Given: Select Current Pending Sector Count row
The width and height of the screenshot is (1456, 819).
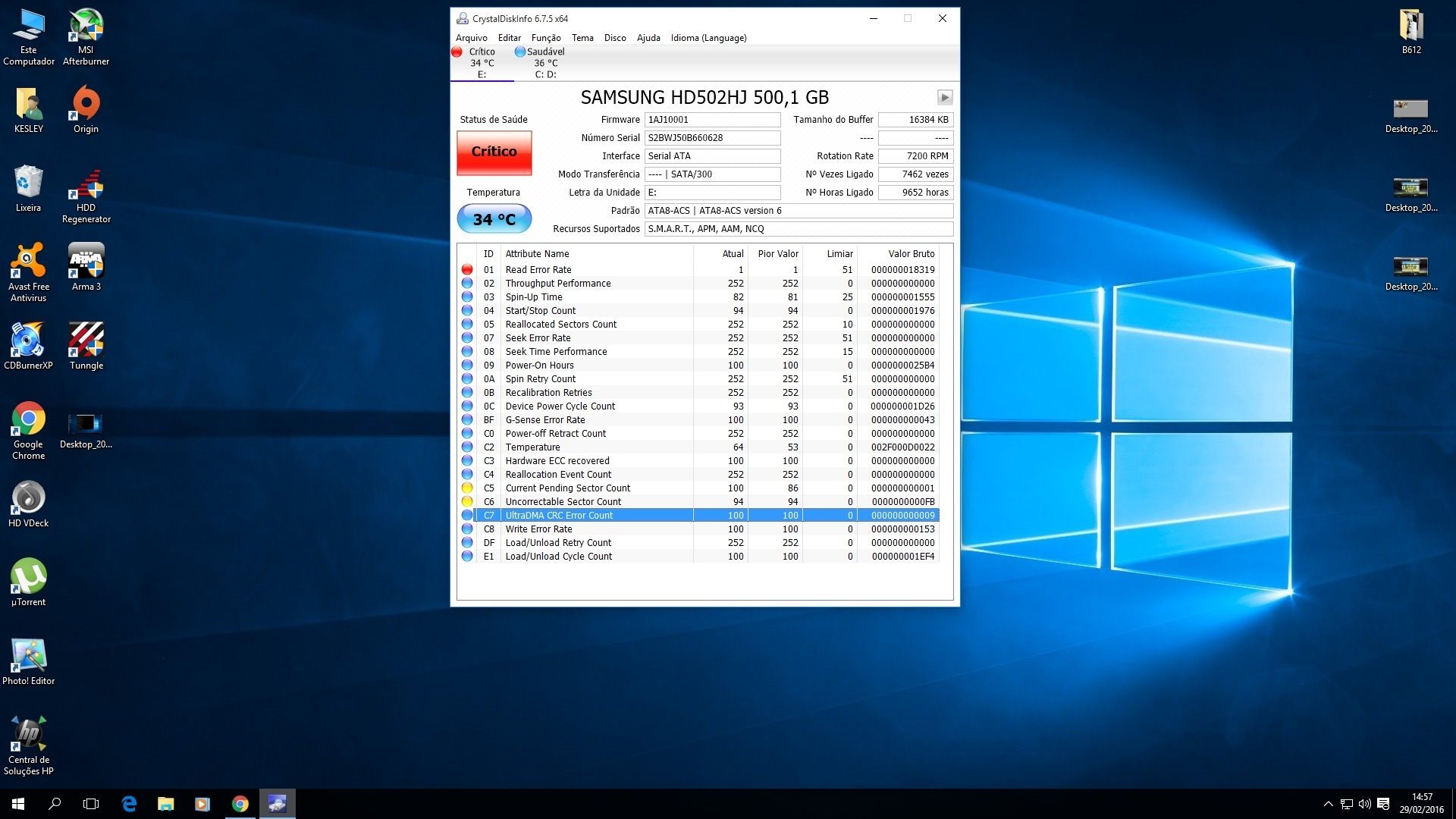Looking at the screenshot, I should [x=698, y=488].
